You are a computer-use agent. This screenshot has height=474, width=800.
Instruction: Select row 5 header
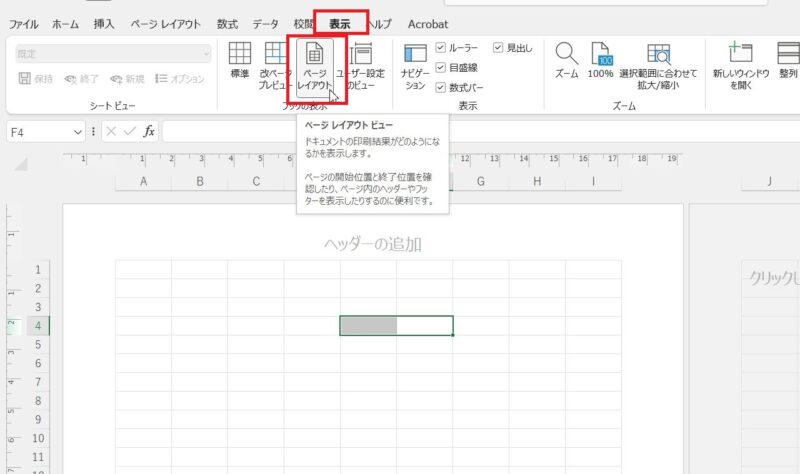(x=38, y=344)
